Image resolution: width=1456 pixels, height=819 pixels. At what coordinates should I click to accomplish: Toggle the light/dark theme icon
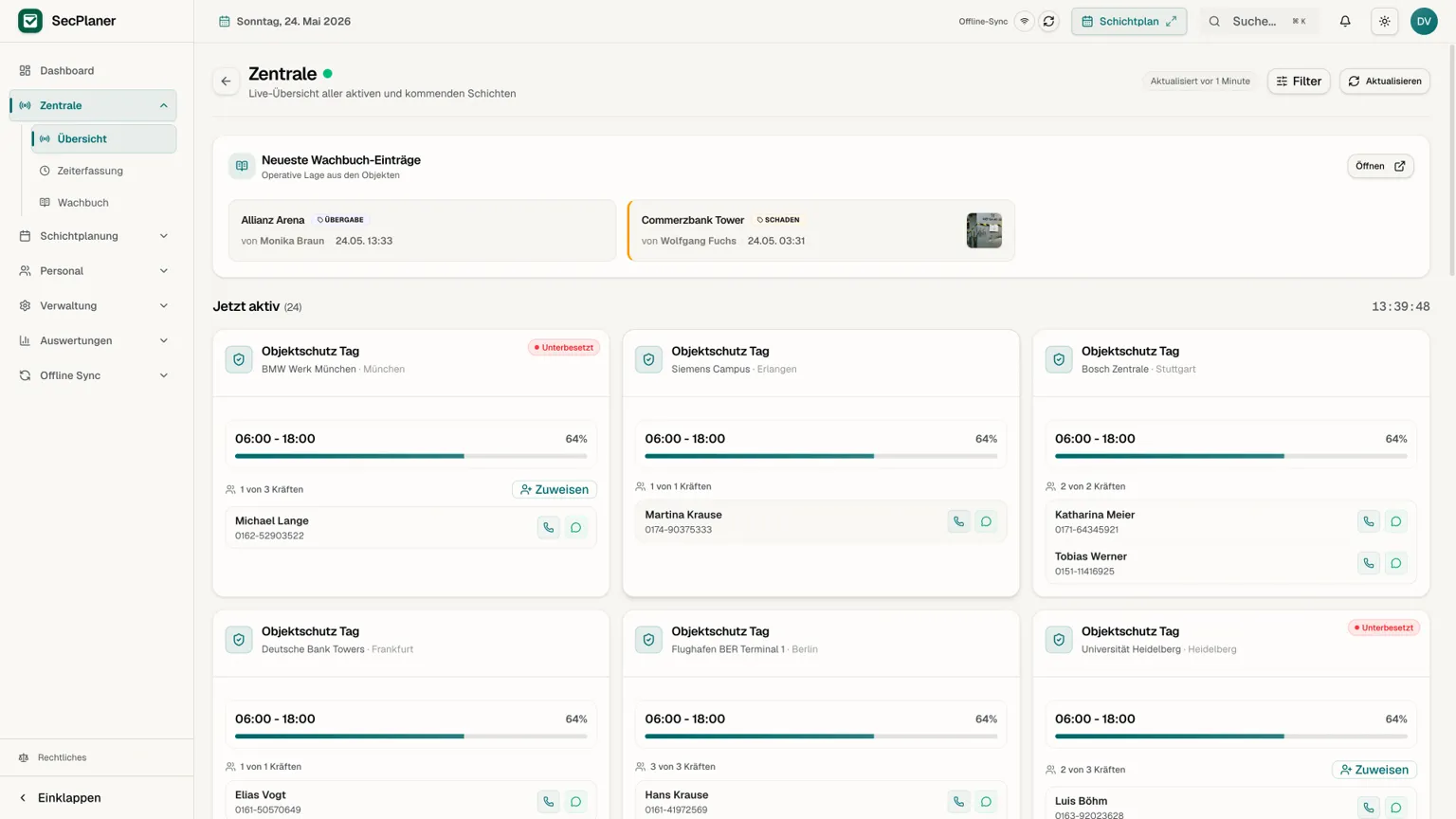(x=1385, y=21)
